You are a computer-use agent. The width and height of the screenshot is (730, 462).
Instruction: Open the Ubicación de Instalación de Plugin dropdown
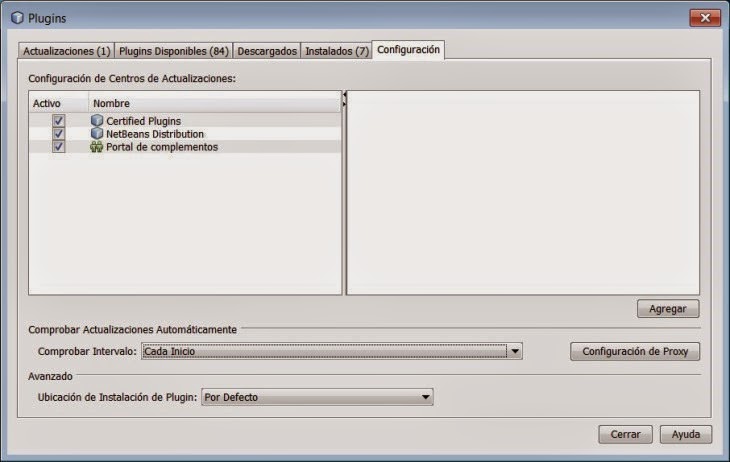tap(317, 397)
